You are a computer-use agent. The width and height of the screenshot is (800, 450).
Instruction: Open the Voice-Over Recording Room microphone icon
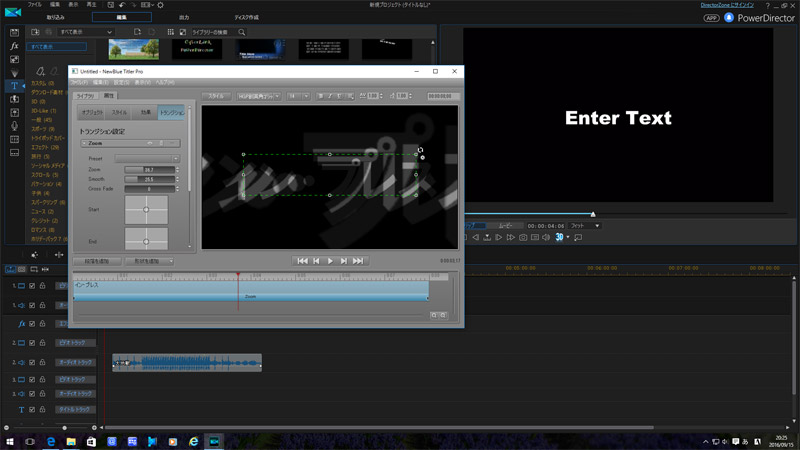click(x=15, y=126)
